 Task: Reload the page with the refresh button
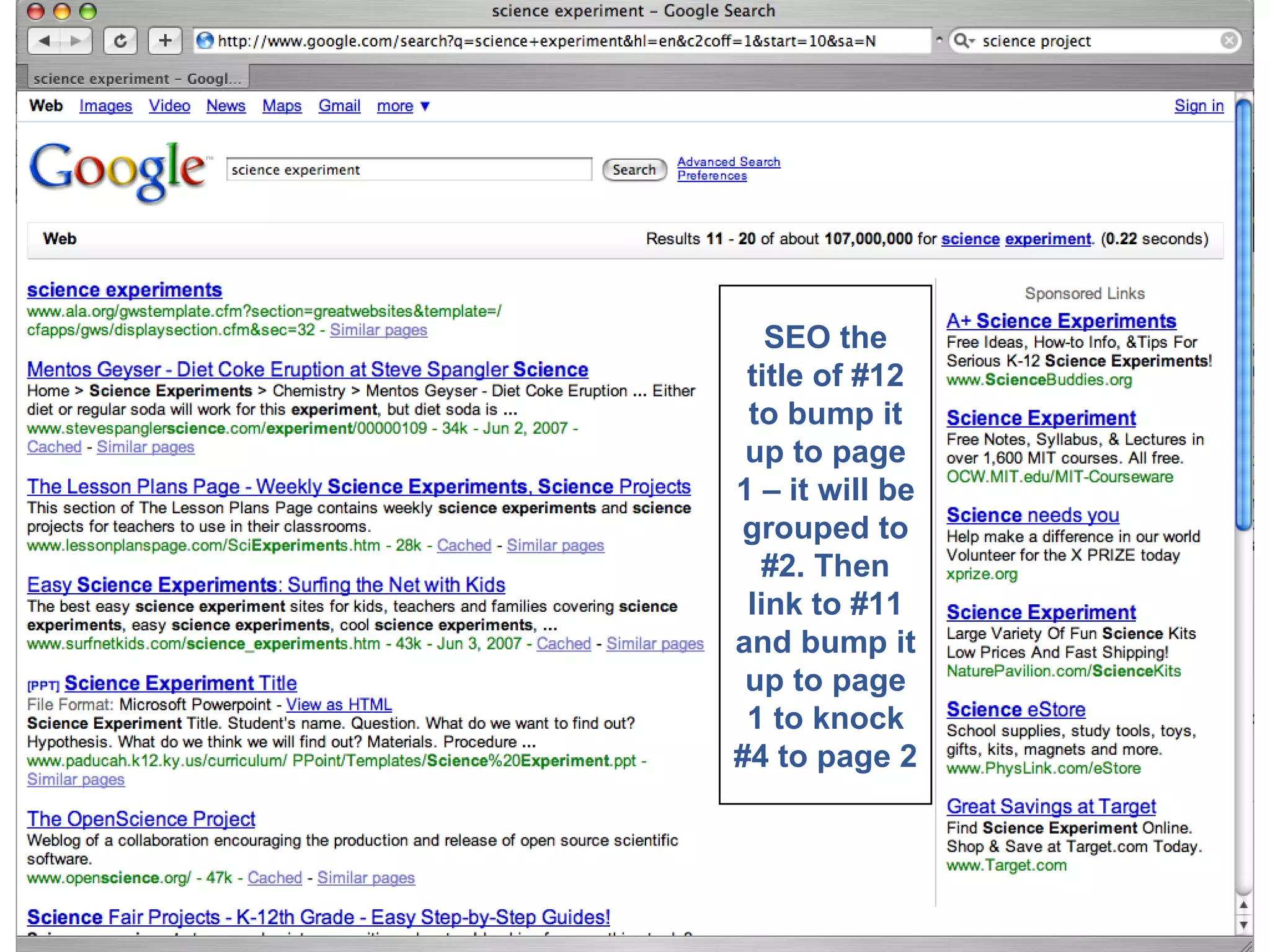pos(120,41)
